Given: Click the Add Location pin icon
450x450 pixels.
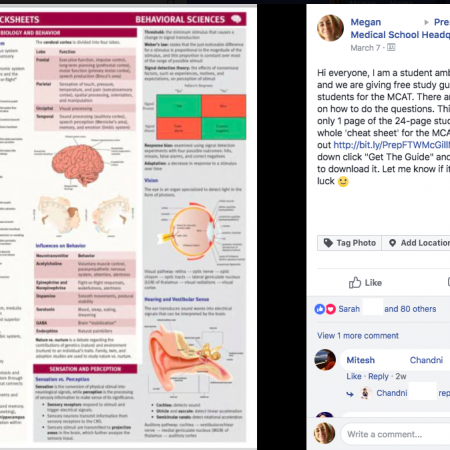Looking at the screenshot, I should click(393, 243).
